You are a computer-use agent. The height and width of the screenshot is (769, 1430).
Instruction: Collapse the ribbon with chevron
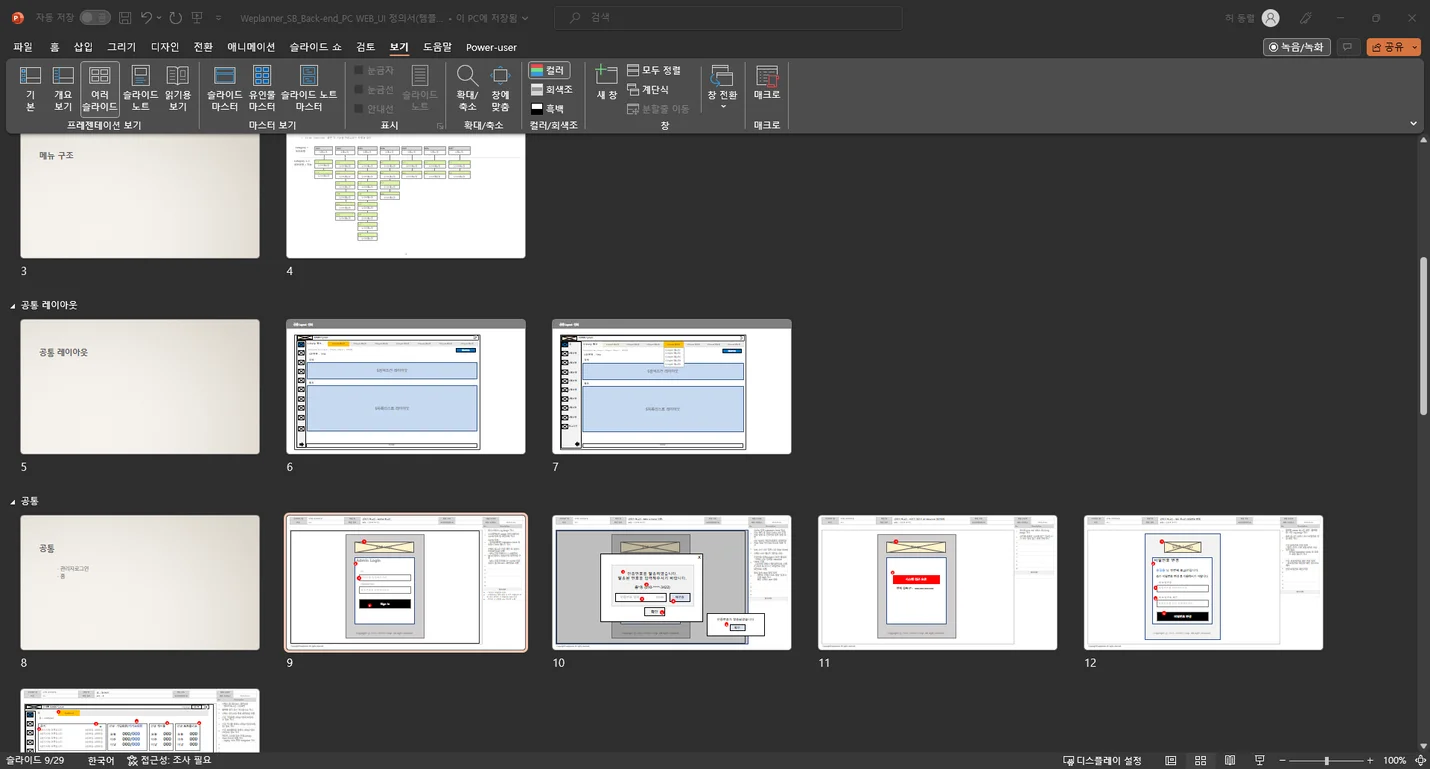(1413, 124)
